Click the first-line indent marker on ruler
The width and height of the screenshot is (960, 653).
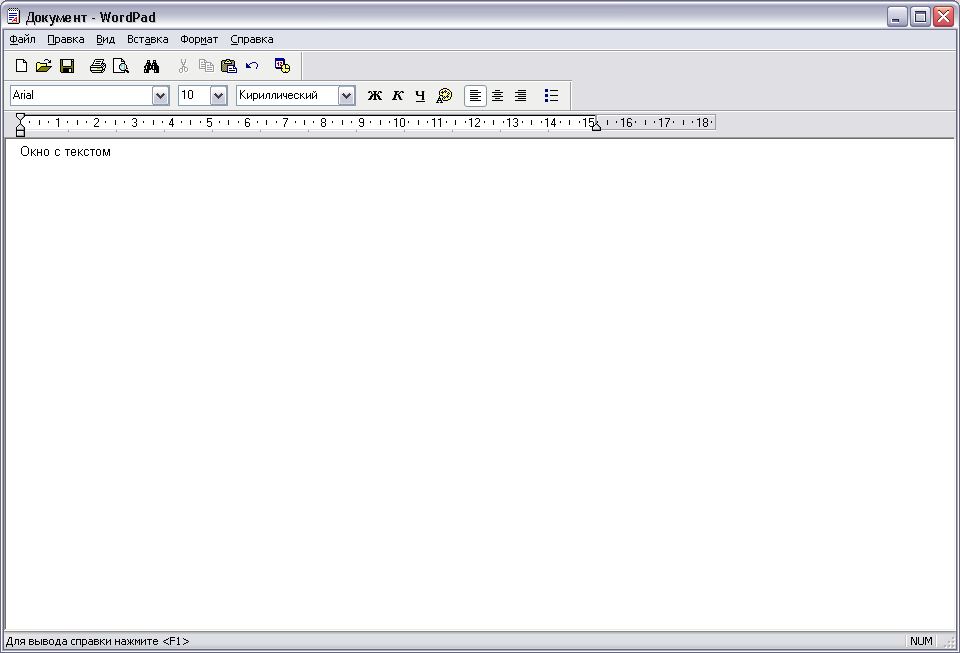click(x=20, y=117)
